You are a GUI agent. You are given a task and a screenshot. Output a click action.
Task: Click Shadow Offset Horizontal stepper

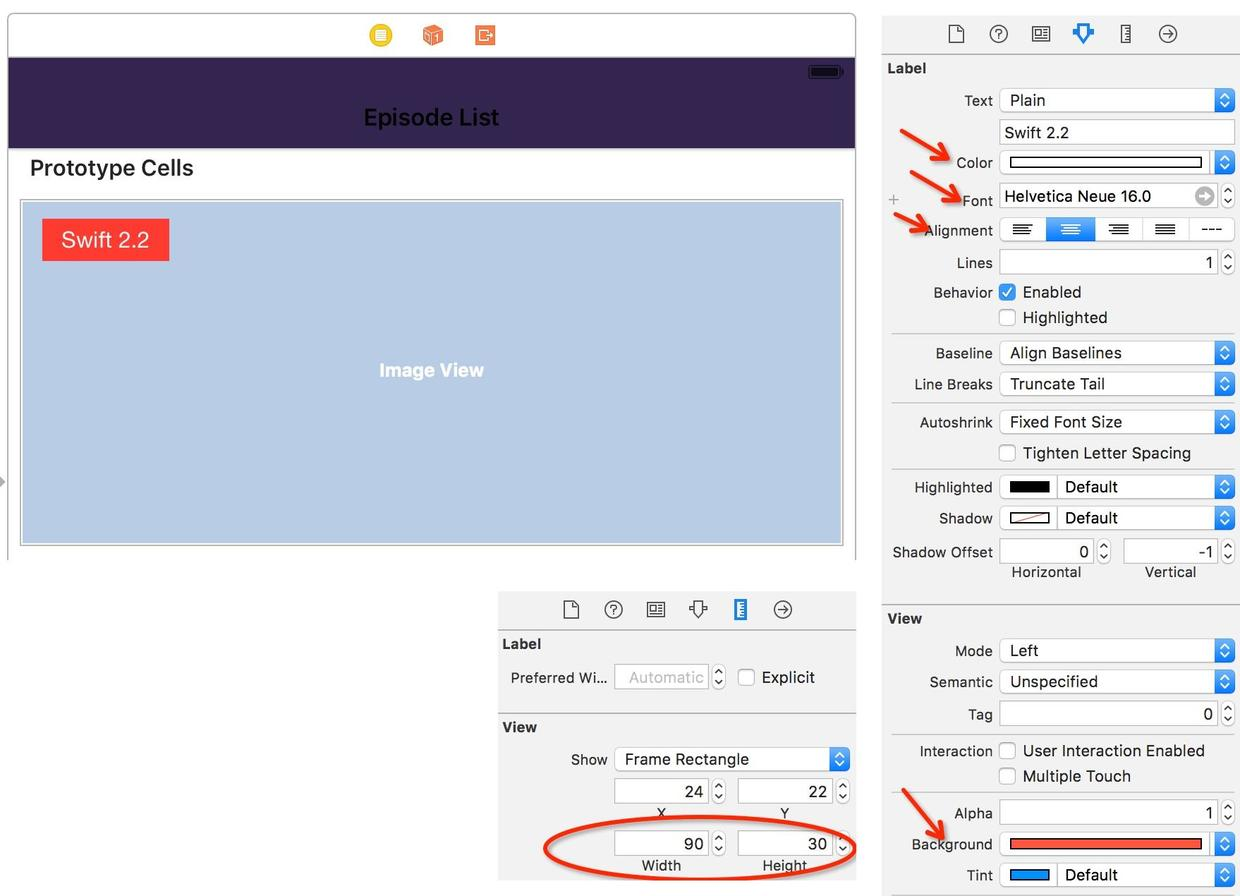[1104, 551]
